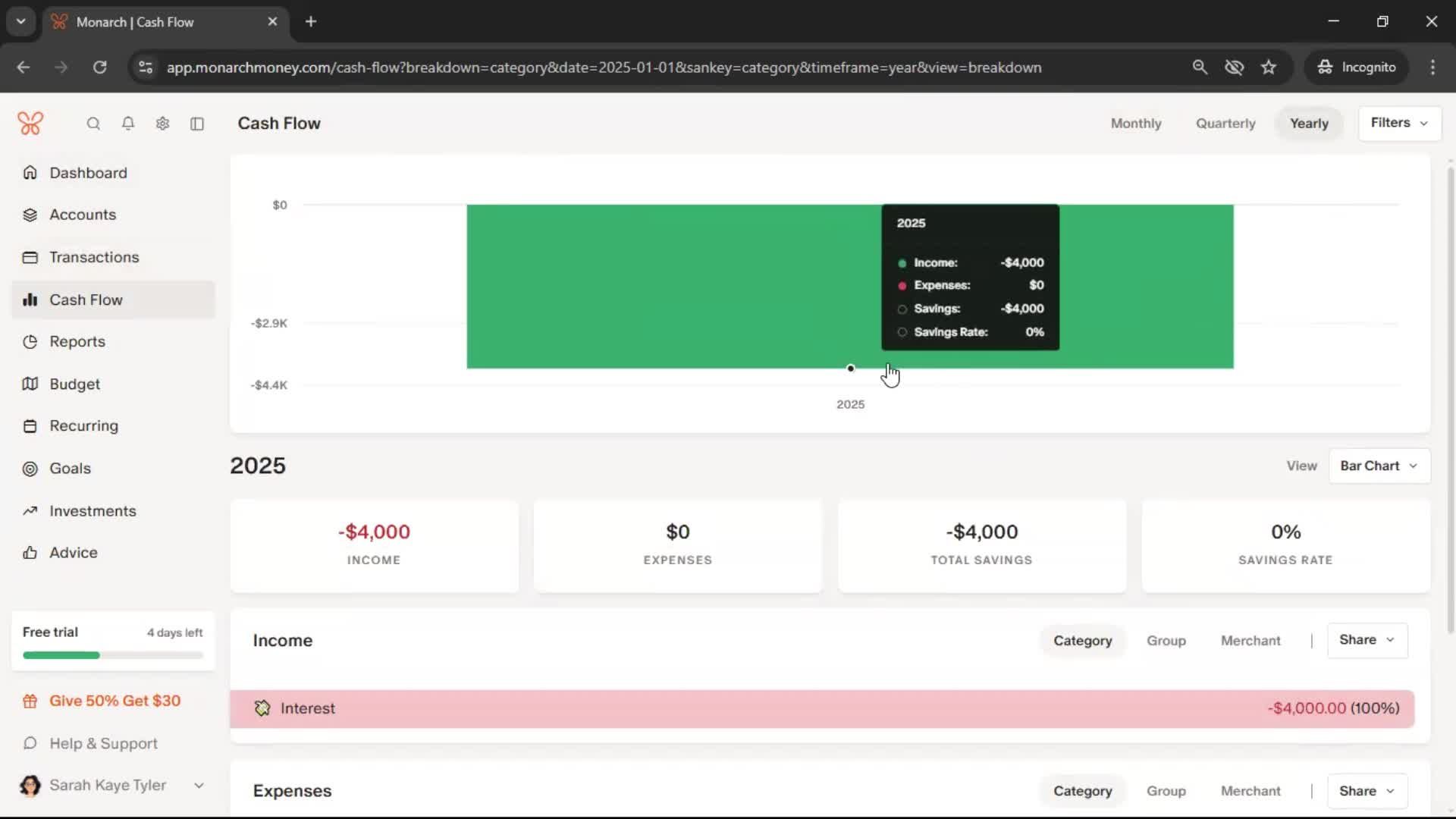Click the gift icon beside Give 50%

click(30, 701)
